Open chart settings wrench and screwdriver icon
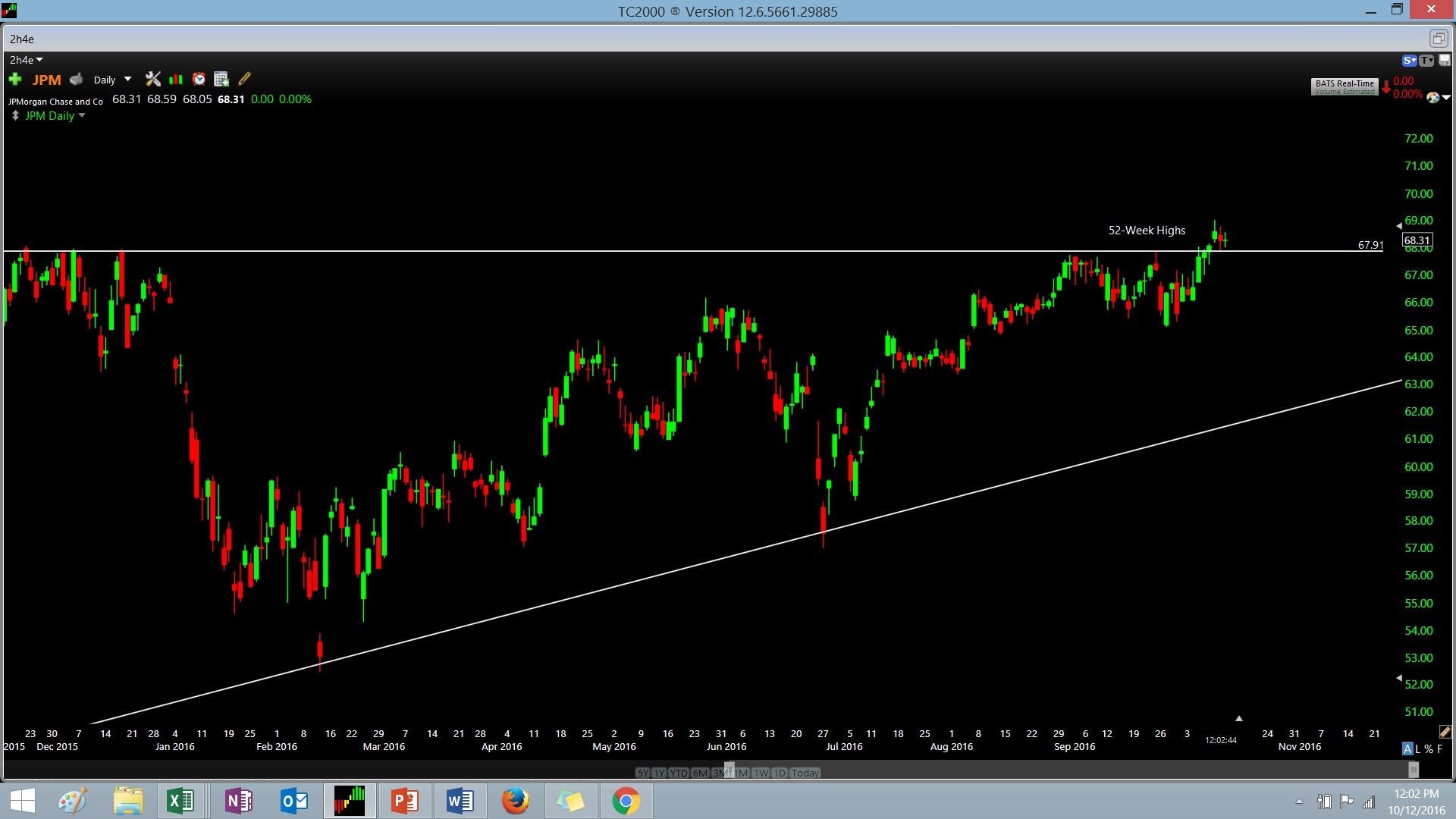Image resolution: width=1456 pixels, height=819 pixels. (x=153, y=79)
